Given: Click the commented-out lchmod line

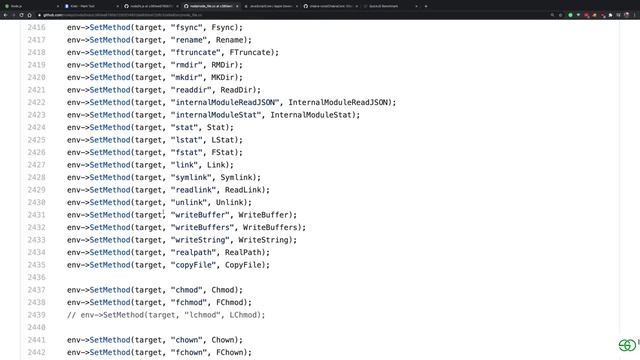Looking at the screenshot, I should point(166,315).
